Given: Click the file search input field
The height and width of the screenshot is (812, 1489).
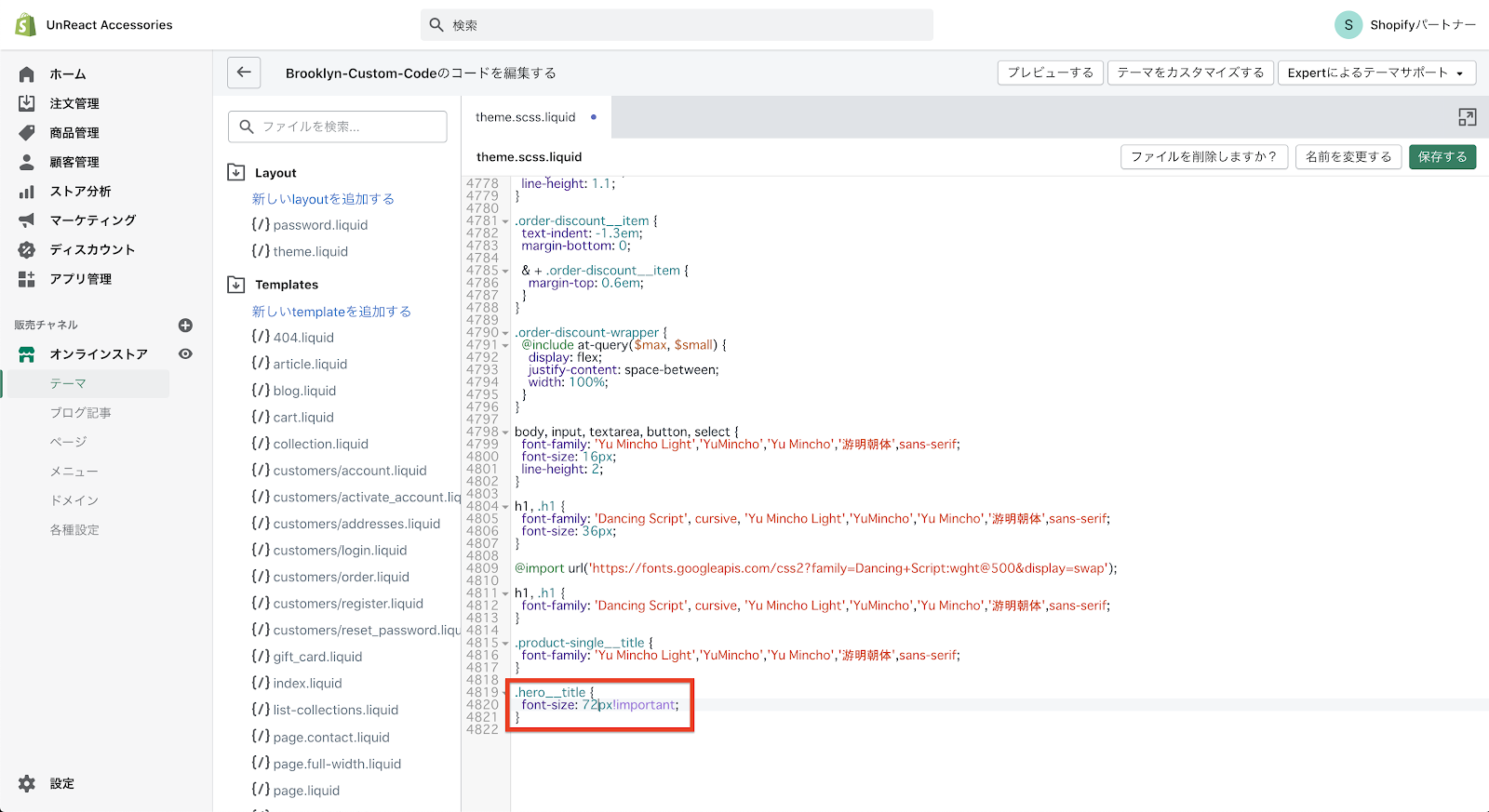Looking at the screenshot, I should (x=338, y=126).
